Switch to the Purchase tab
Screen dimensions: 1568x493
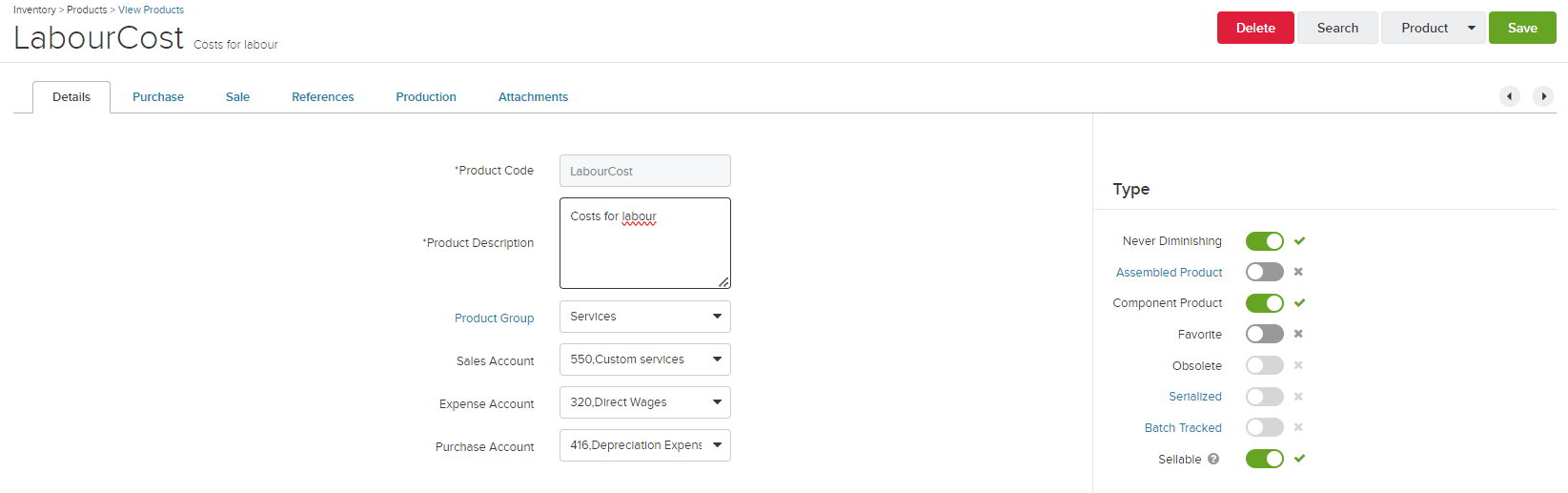tap(158, 97)
